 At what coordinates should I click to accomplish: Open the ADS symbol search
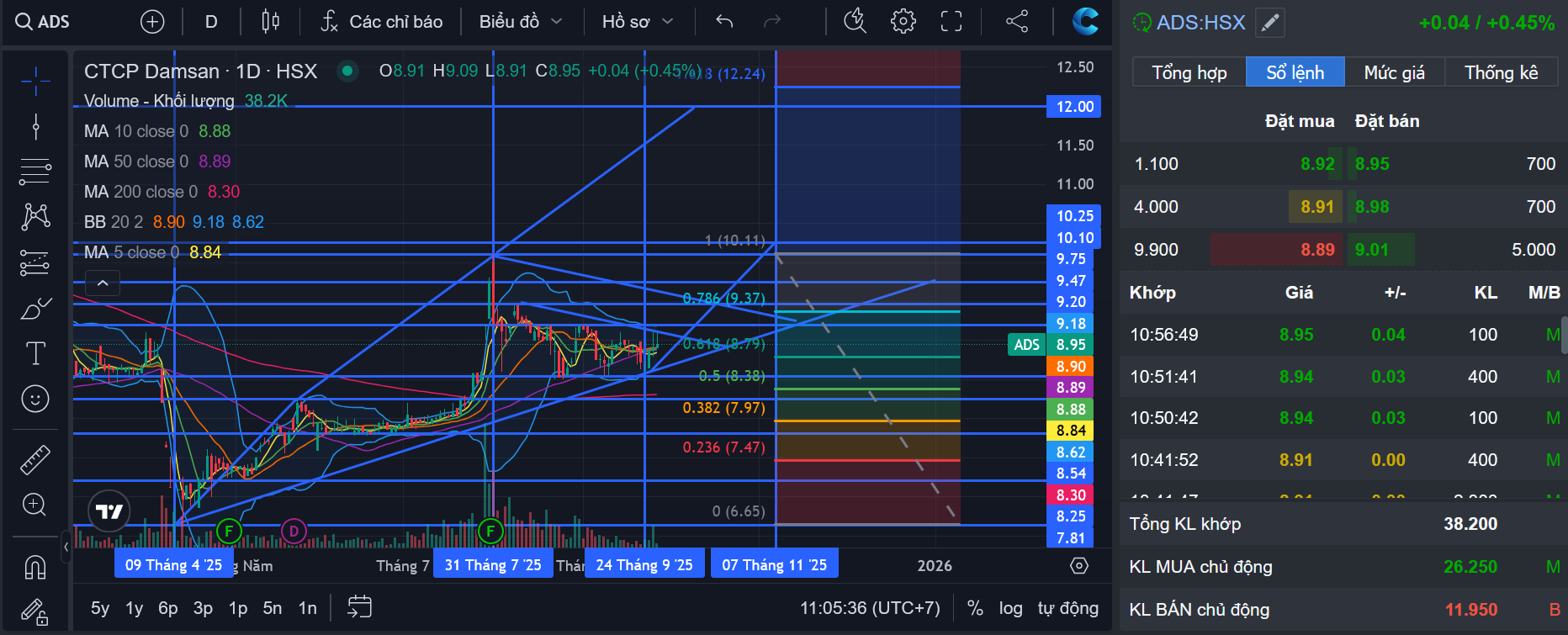(43, 22)
